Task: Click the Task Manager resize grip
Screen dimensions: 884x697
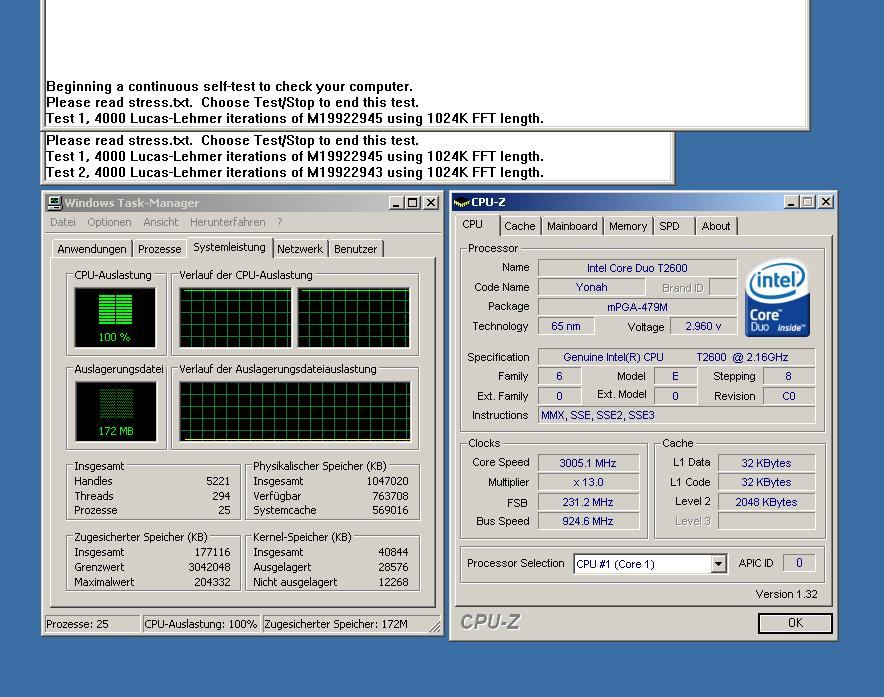Action: click(x=436, y=628)
